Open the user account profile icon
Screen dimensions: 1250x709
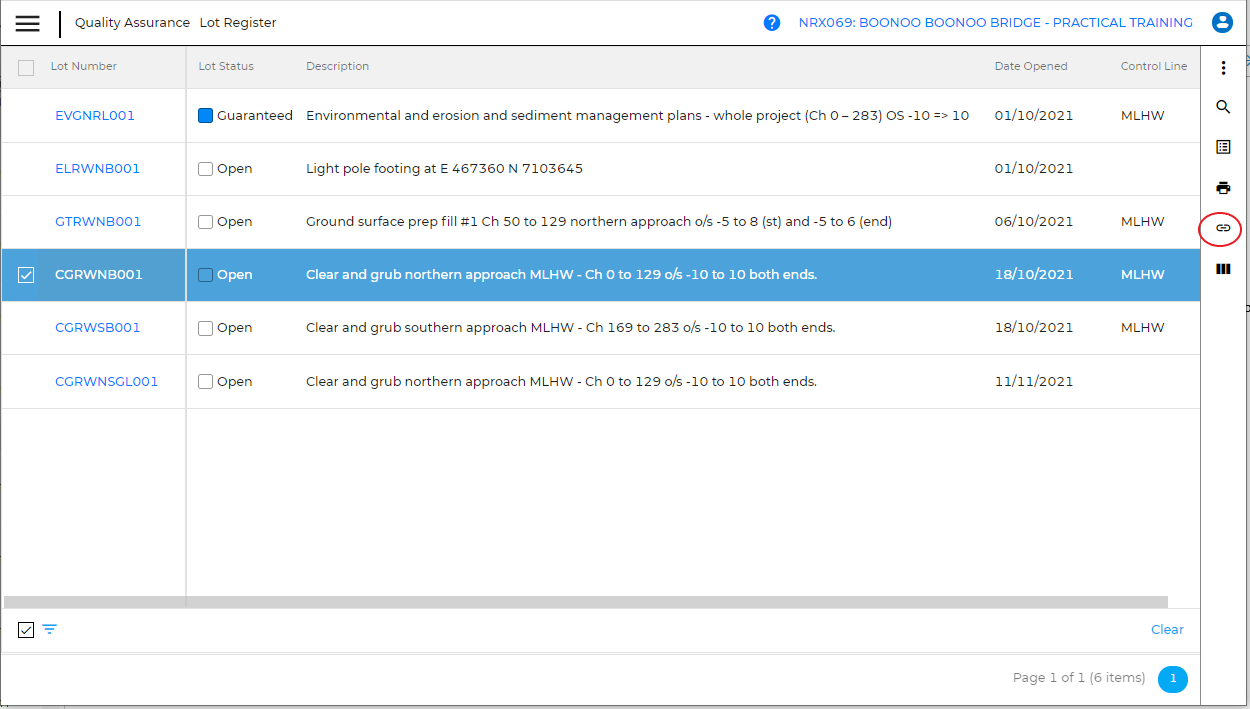(x=1221, y=23)
